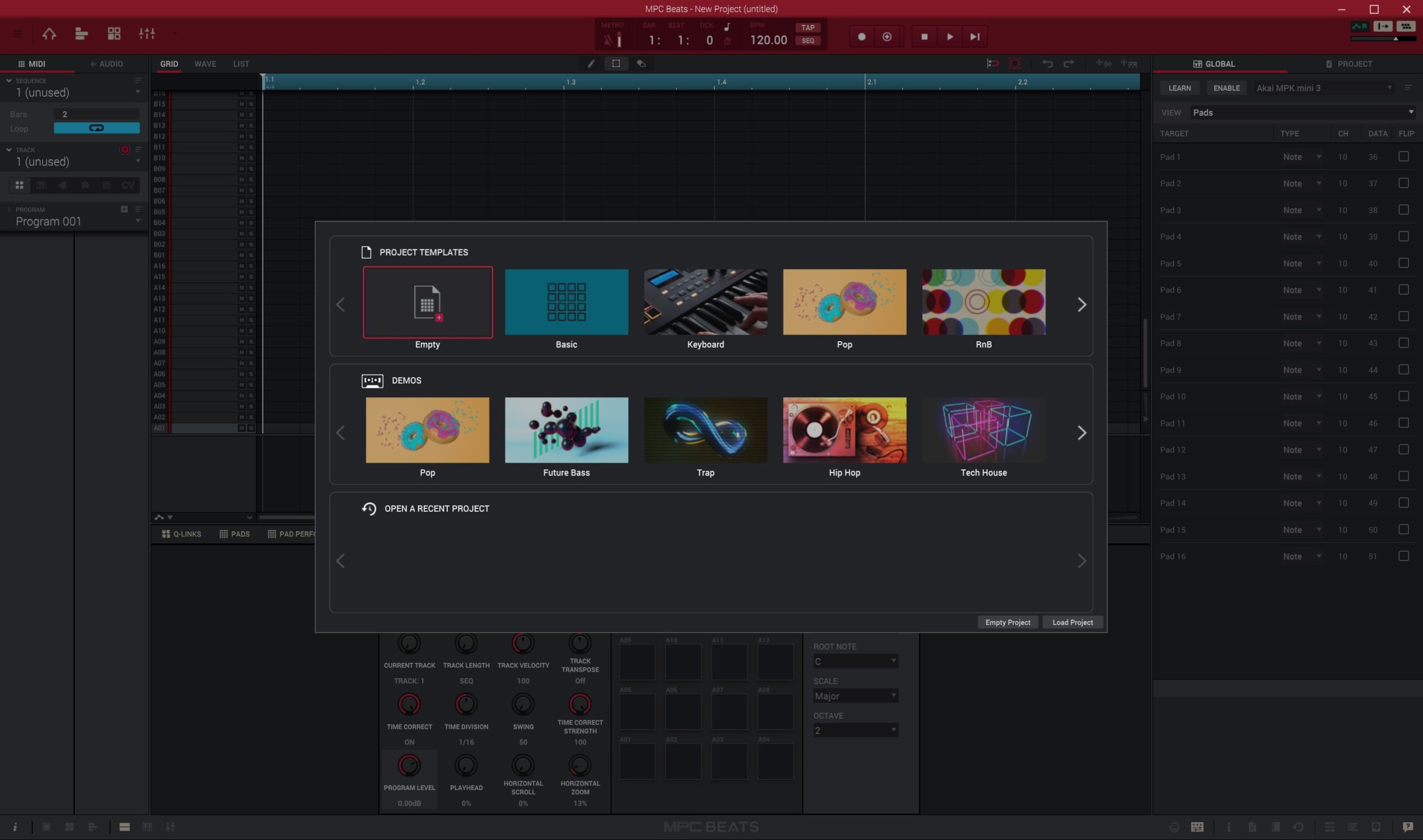Click the Bars input field
The height and width of the screenshot is (840, 1423).
pos(96,114)
